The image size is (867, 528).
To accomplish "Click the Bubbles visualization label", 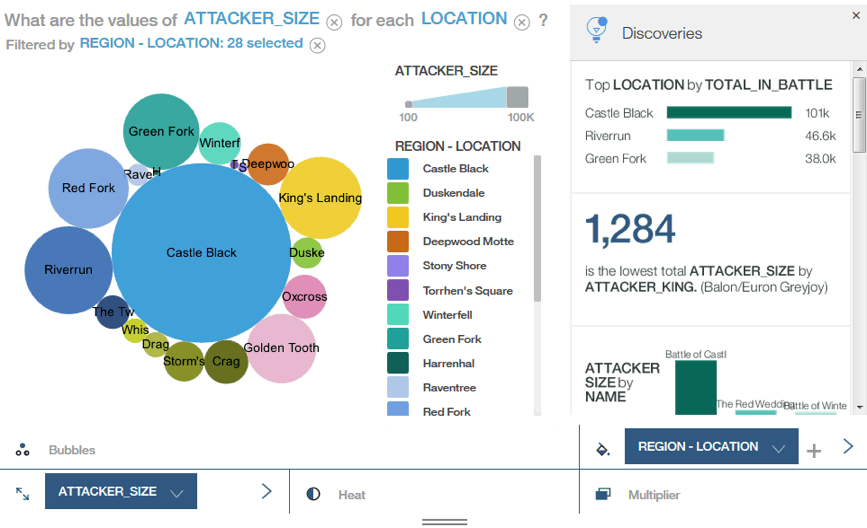I will pos(72,450).
